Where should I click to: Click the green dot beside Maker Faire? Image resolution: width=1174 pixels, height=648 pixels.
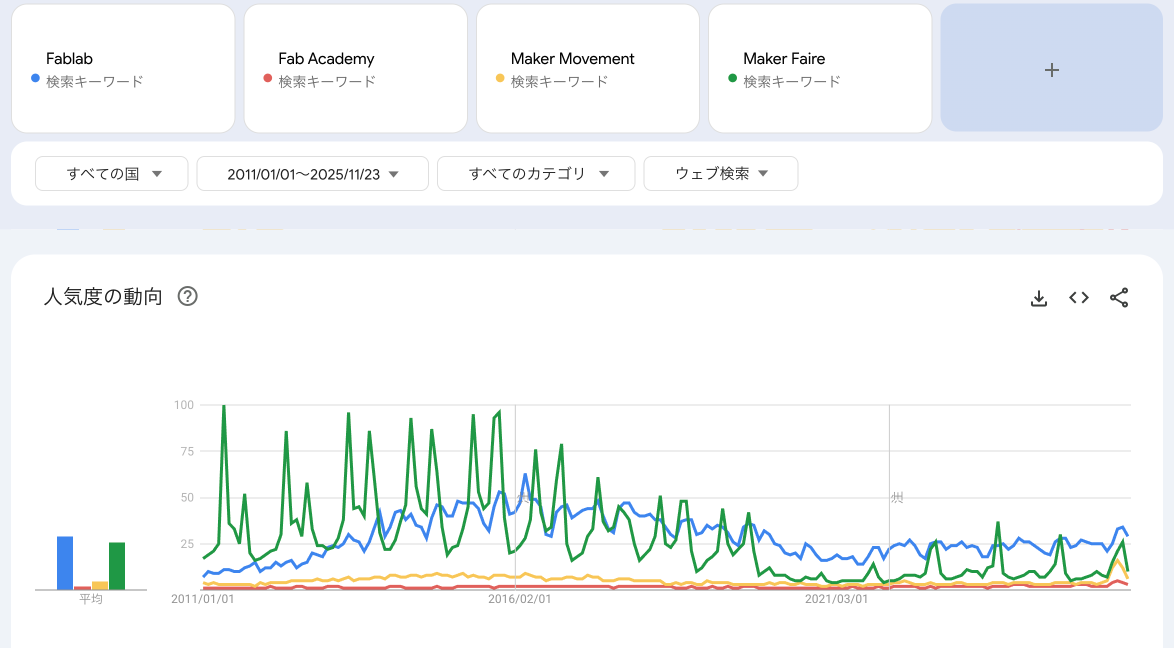pyautogui.click(x=732, y=78)
